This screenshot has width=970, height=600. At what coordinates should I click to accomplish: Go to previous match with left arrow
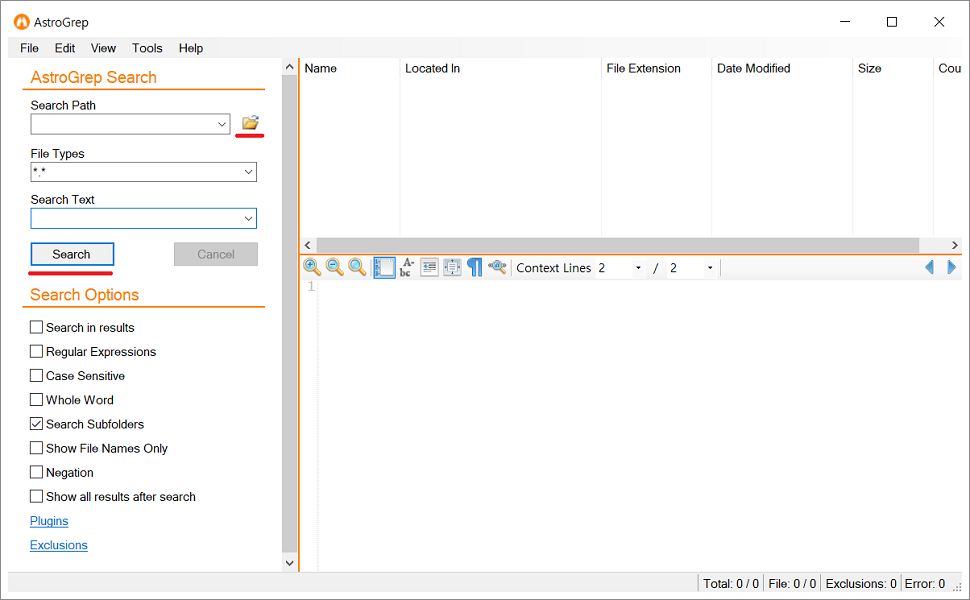click(x=929, y=267)
